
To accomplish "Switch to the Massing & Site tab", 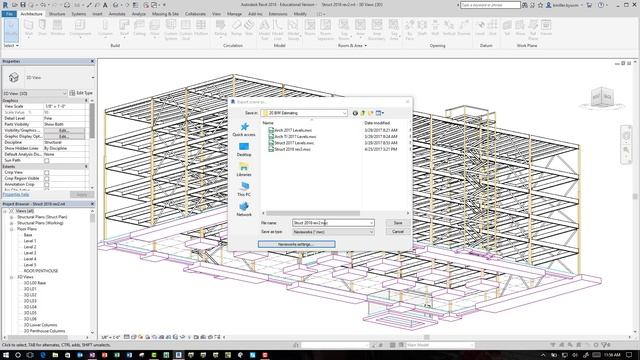I will click(x=165, y=14).
